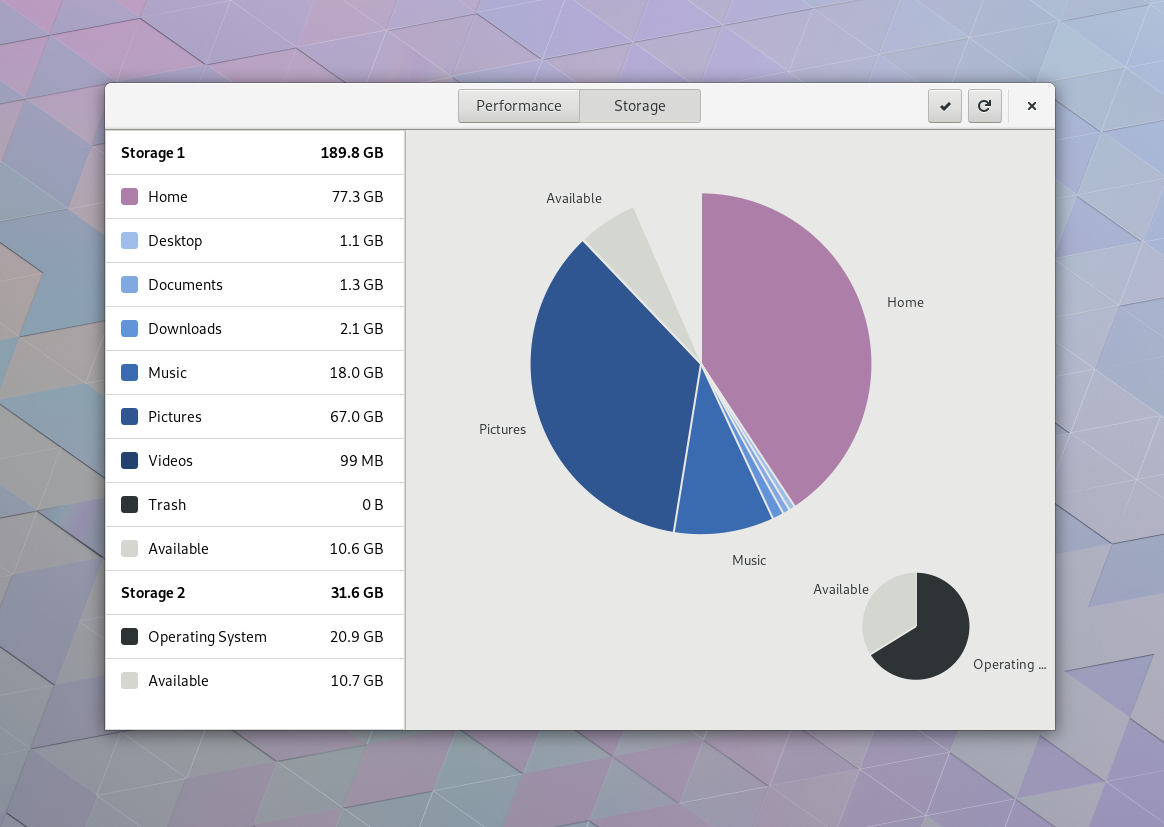Switch to the Performance tab

coord(518,105)
